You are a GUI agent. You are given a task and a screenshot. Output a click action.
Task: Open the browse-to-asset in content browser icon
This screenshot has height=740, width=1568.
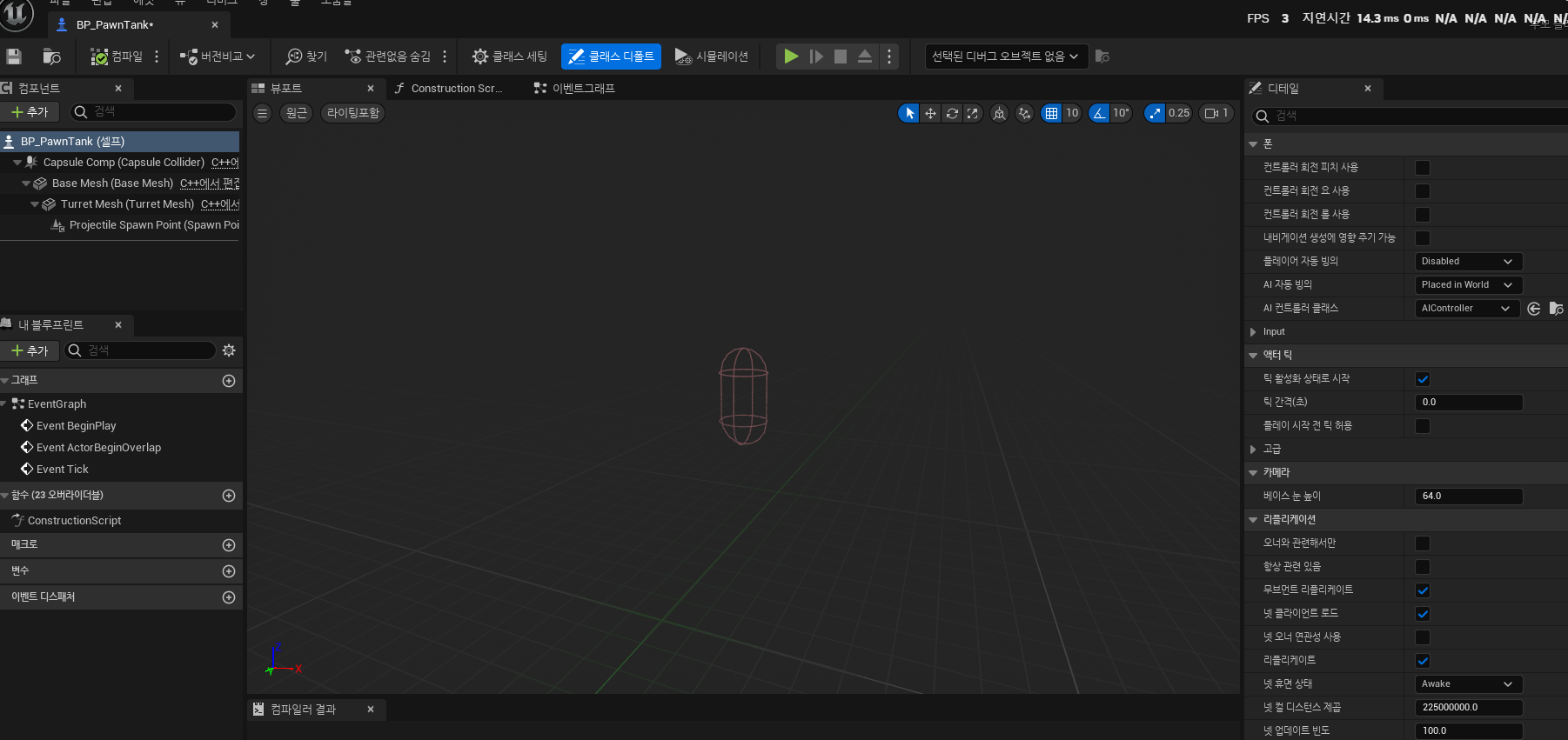[x=52, y=57]
